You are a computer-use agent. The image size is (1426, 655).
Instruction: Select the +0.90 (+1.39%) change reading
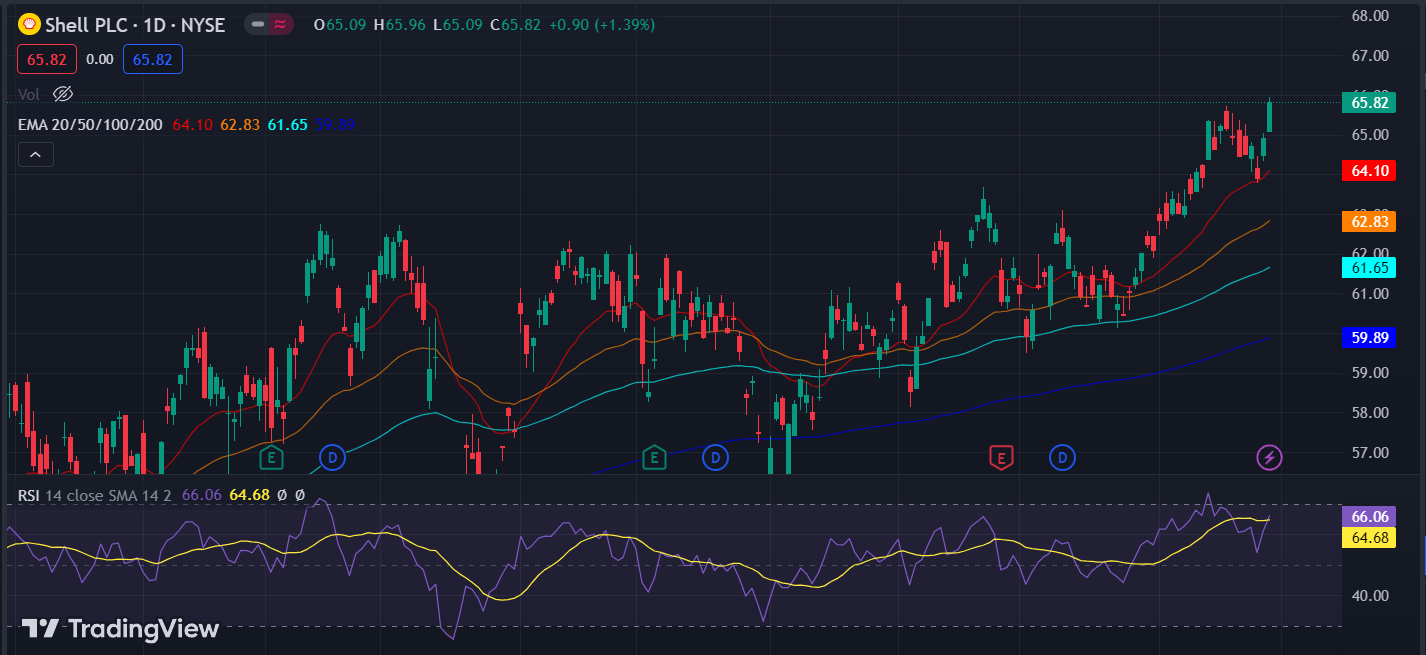tap(601, 24)
